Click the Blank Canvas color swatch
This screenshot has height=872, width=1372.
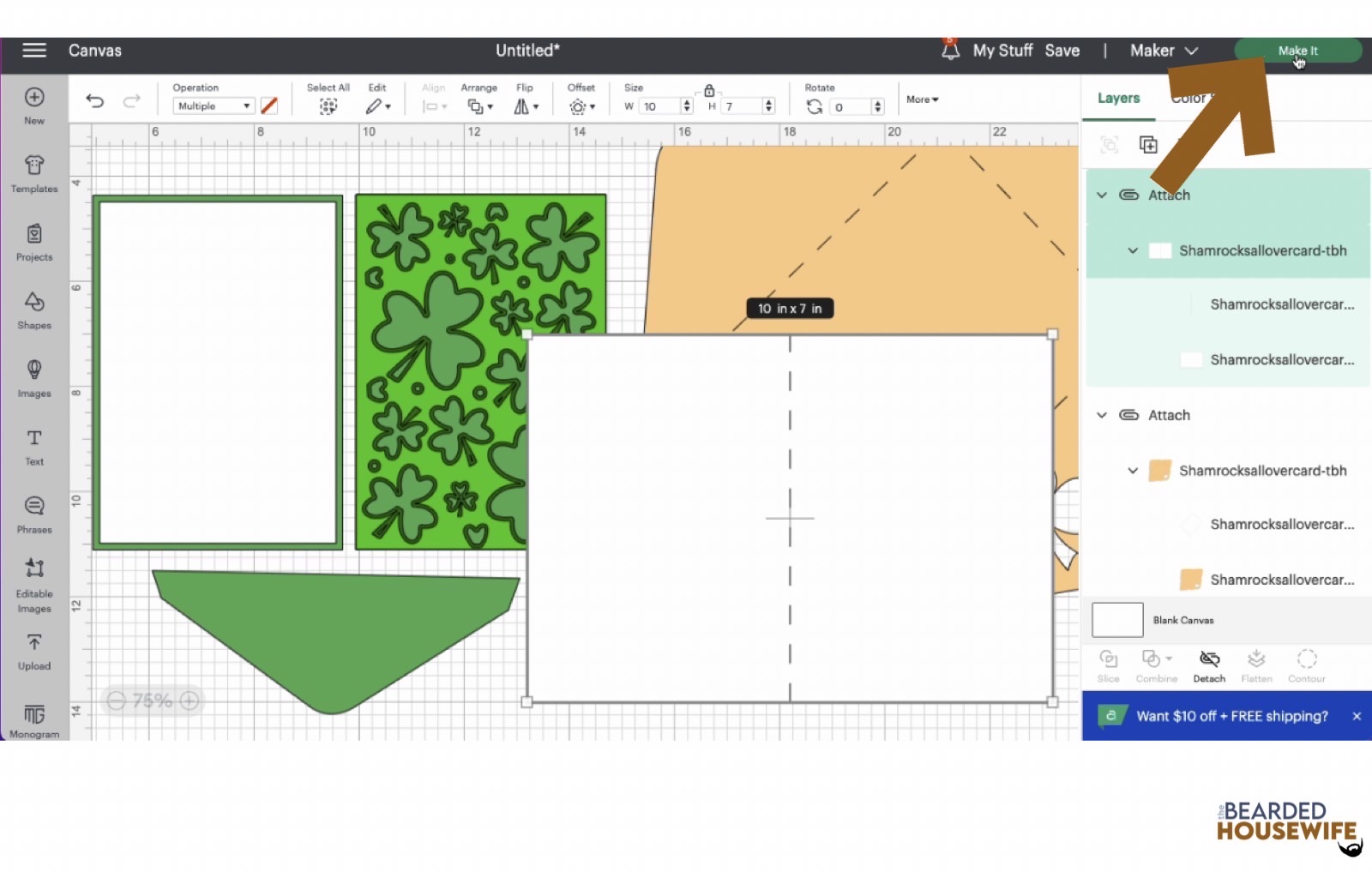click(x=1117, y=620)
